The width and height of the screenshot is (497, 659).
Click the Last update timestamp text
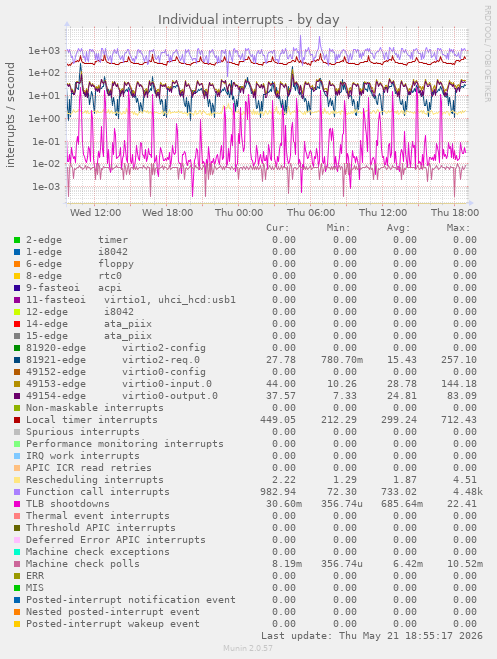[372, 635]
